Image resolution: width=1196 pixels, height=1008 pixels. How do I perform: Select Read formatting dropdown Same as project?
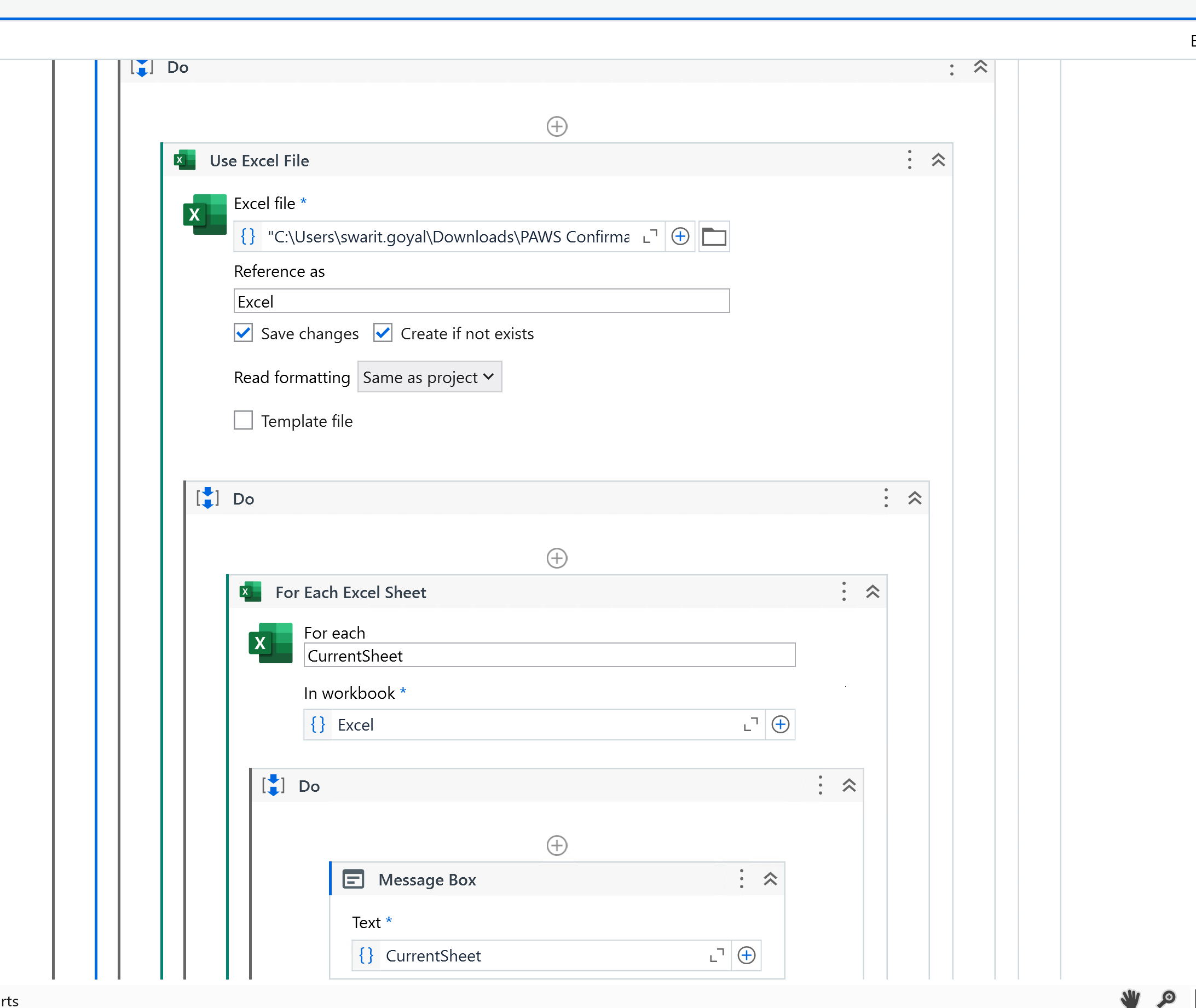pos(428,377)
